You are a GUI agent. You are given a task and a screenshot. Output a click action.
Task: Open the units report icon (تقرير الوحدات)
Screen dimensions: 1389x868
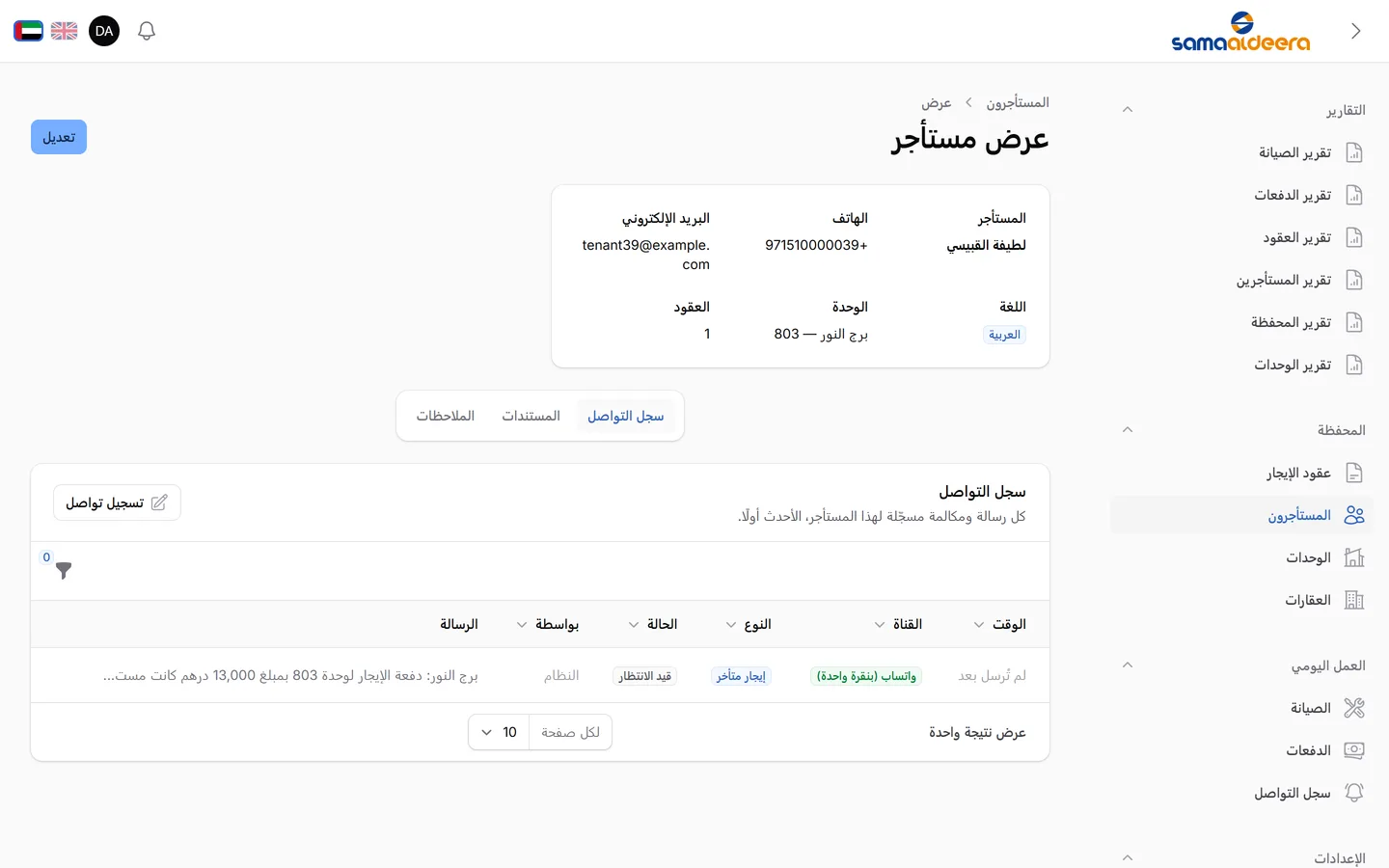tap(1354, 365)
